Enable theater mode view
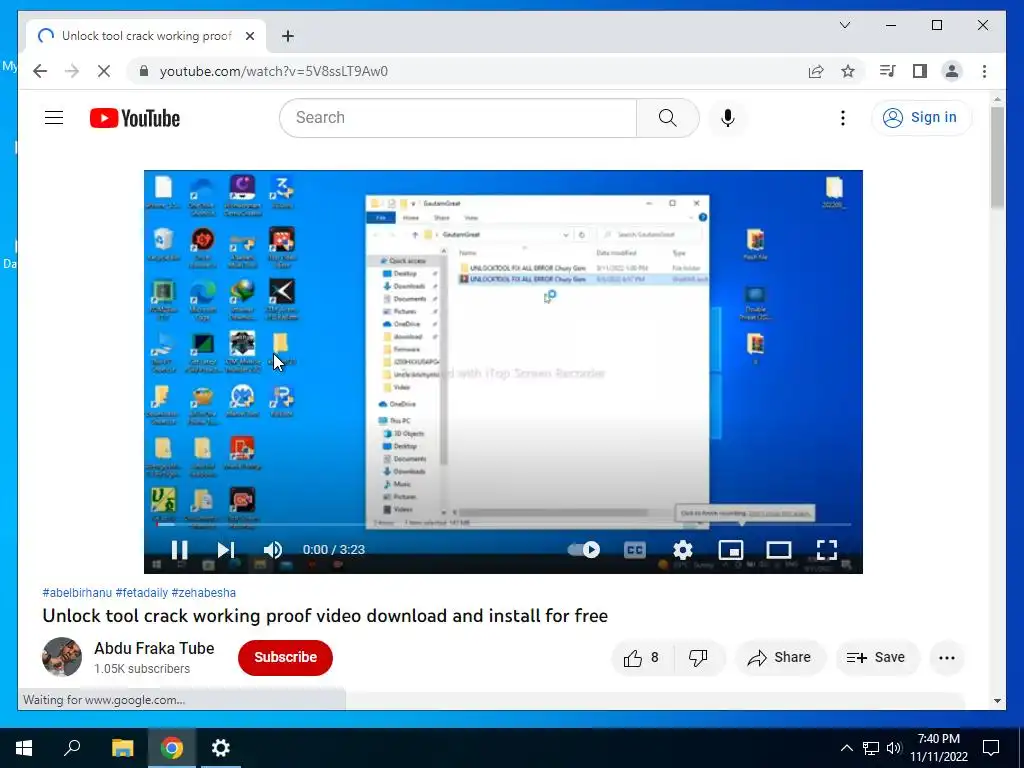This screenshot has width=1024, height=768. pos(778,550)
